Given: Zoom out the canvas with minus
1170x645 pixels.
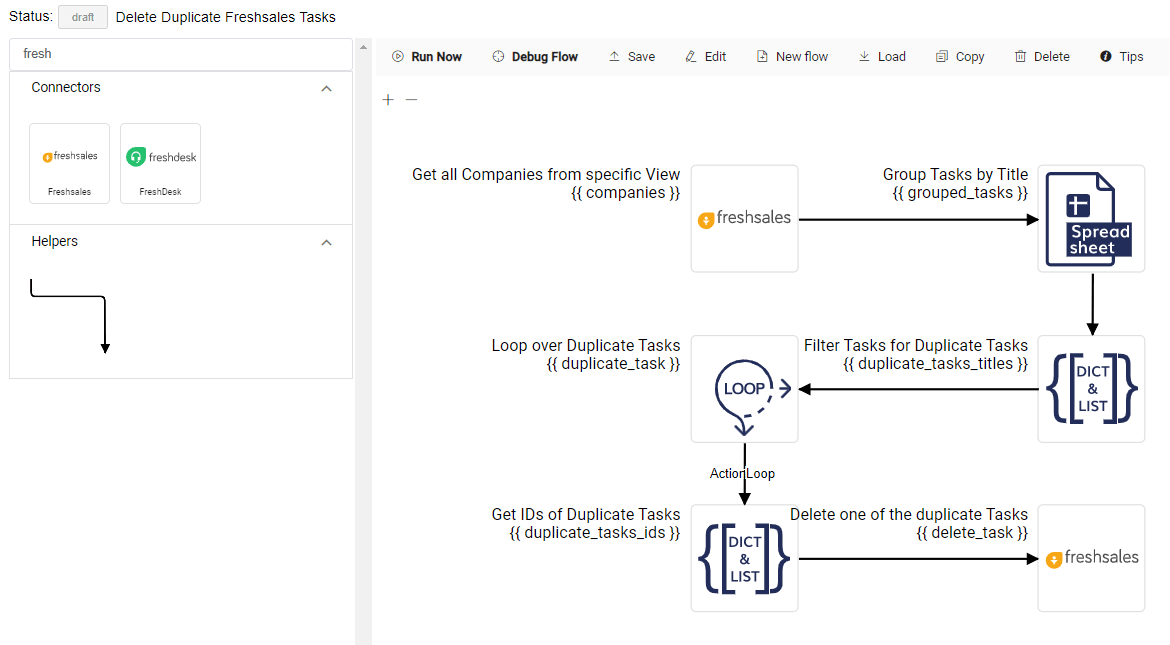Looking at the screenshot, I should [x=411, y=99].
